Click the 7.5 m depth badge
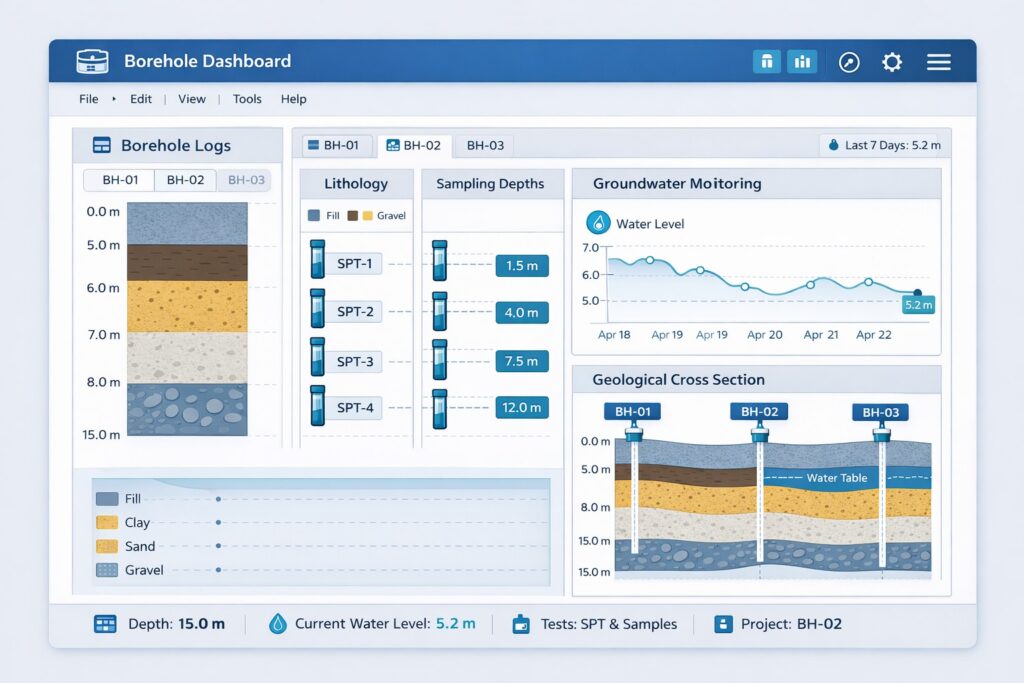This screenshot has width=1024, height=683. (522, 361)
